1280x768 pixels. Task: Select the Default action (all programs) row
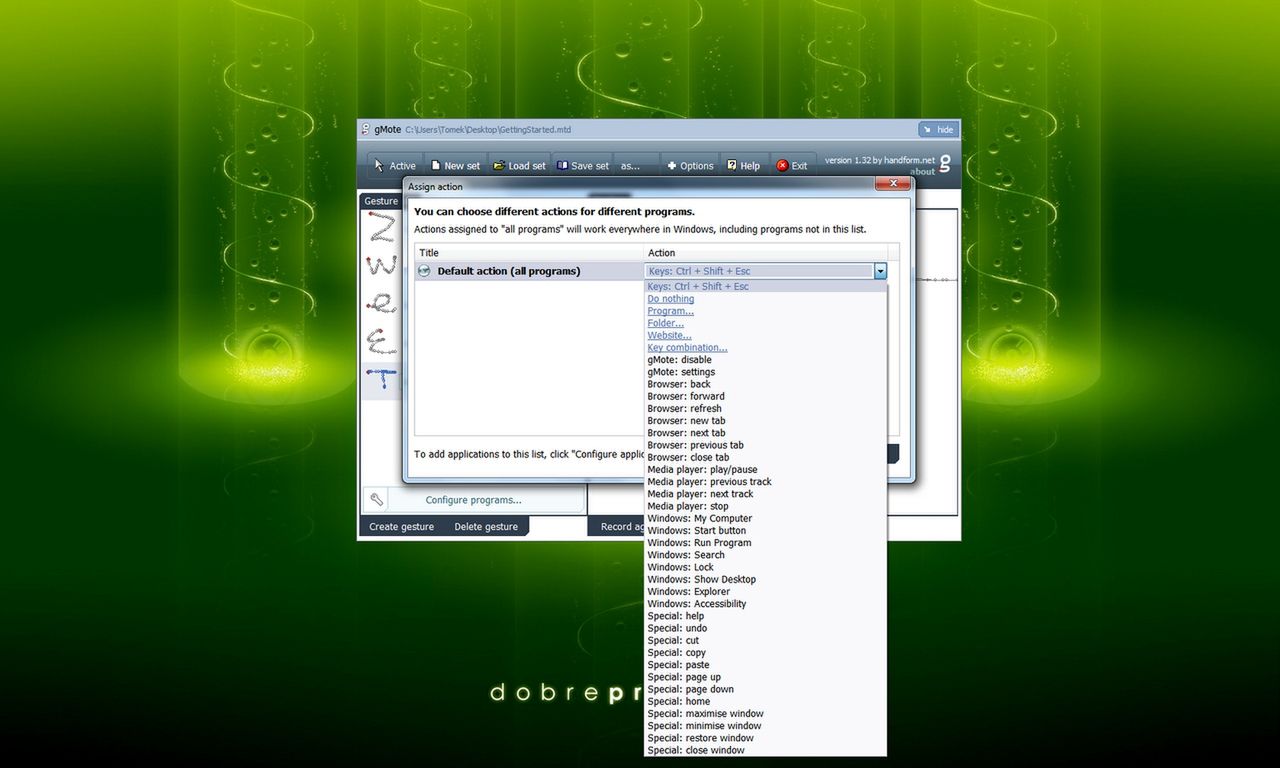(529, 271)
